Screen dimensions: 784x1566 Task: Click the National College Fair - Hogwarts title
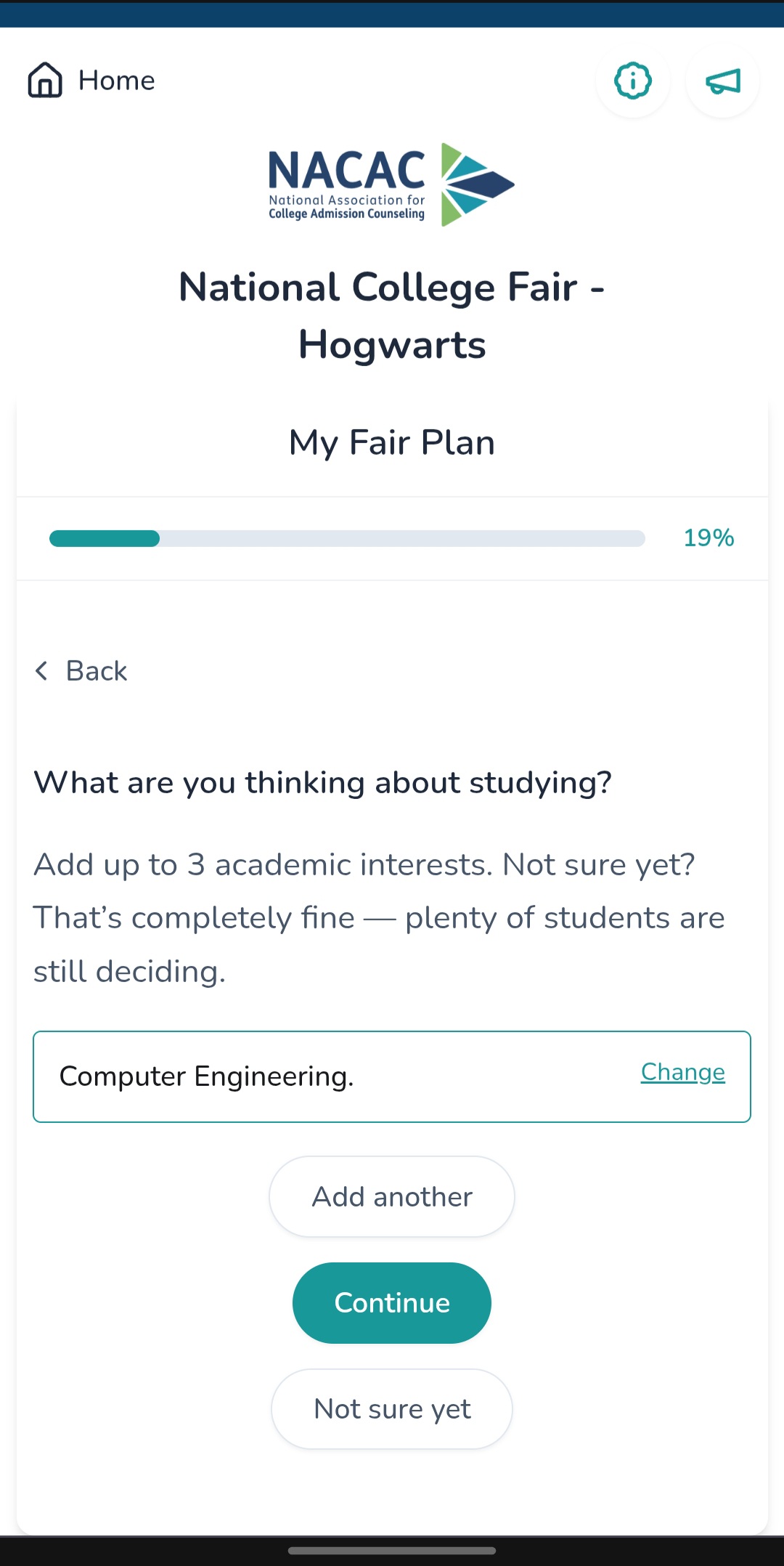(x=392, y=315)
